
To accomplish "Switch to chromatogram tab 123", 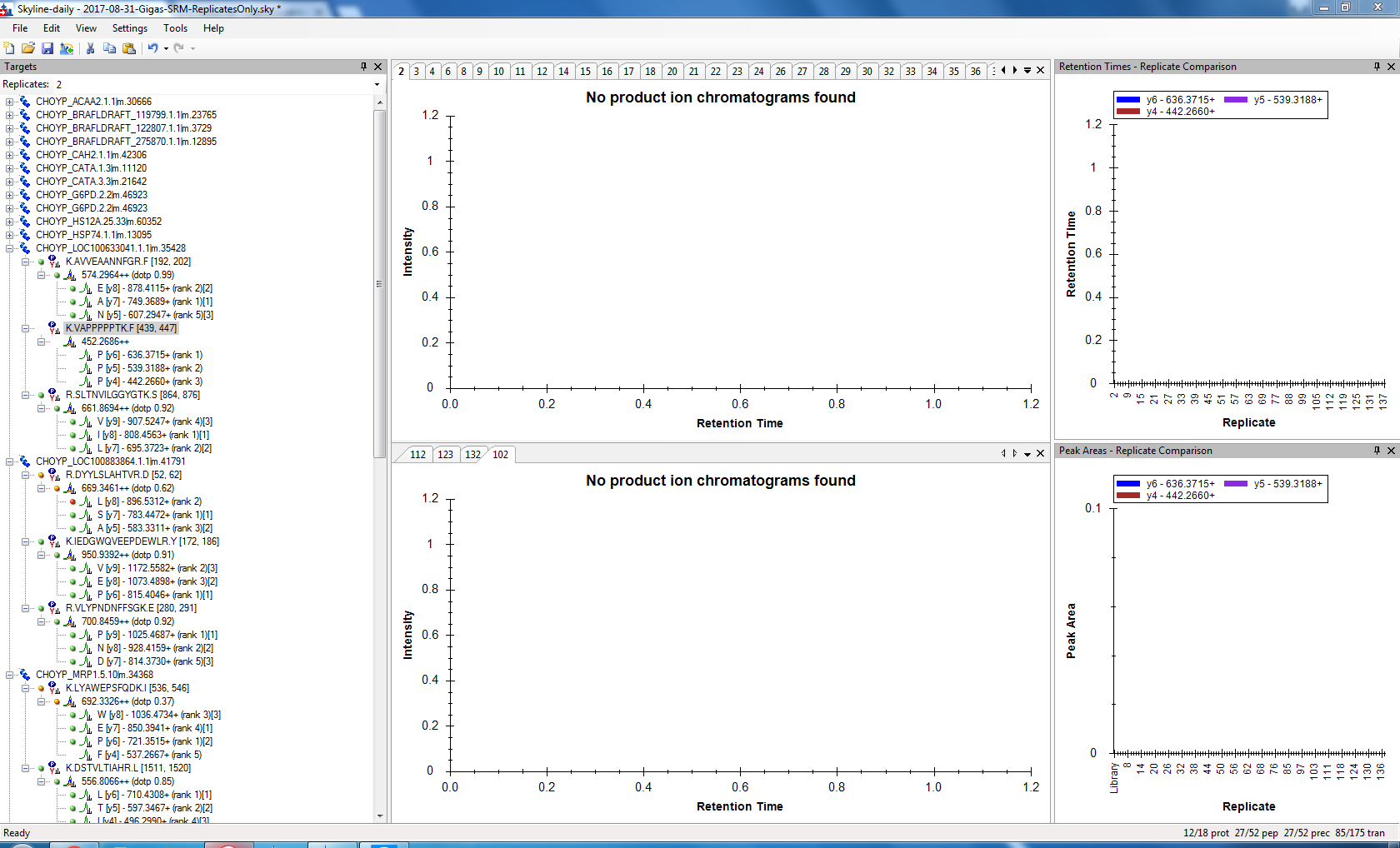I will (x=445, y=455).
